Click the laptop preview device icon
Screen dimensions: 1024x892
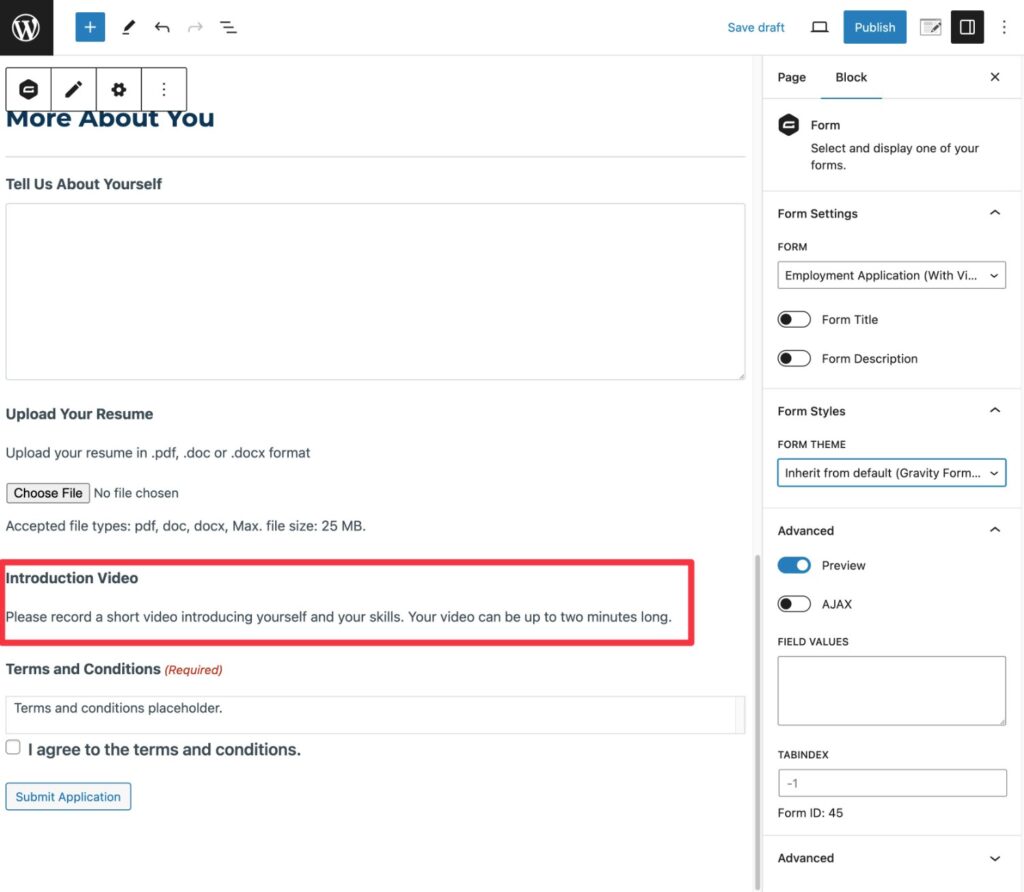pos(820,28)
